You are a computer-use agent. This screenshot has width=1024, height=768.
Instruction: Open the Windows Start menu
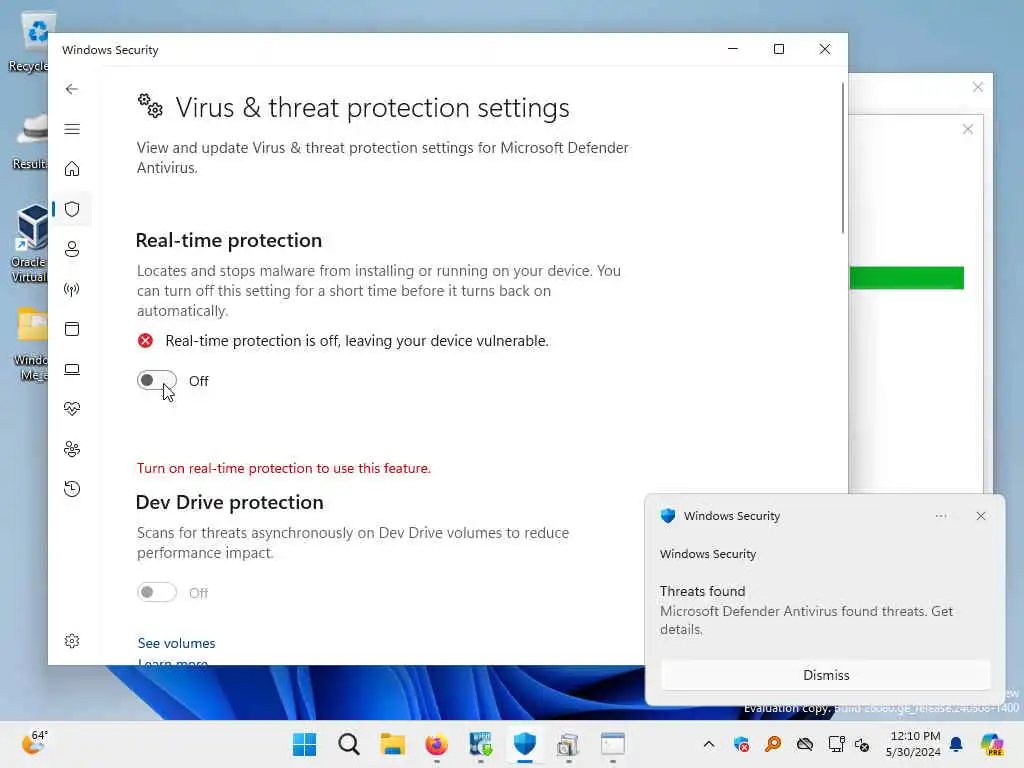pos(304,744)
